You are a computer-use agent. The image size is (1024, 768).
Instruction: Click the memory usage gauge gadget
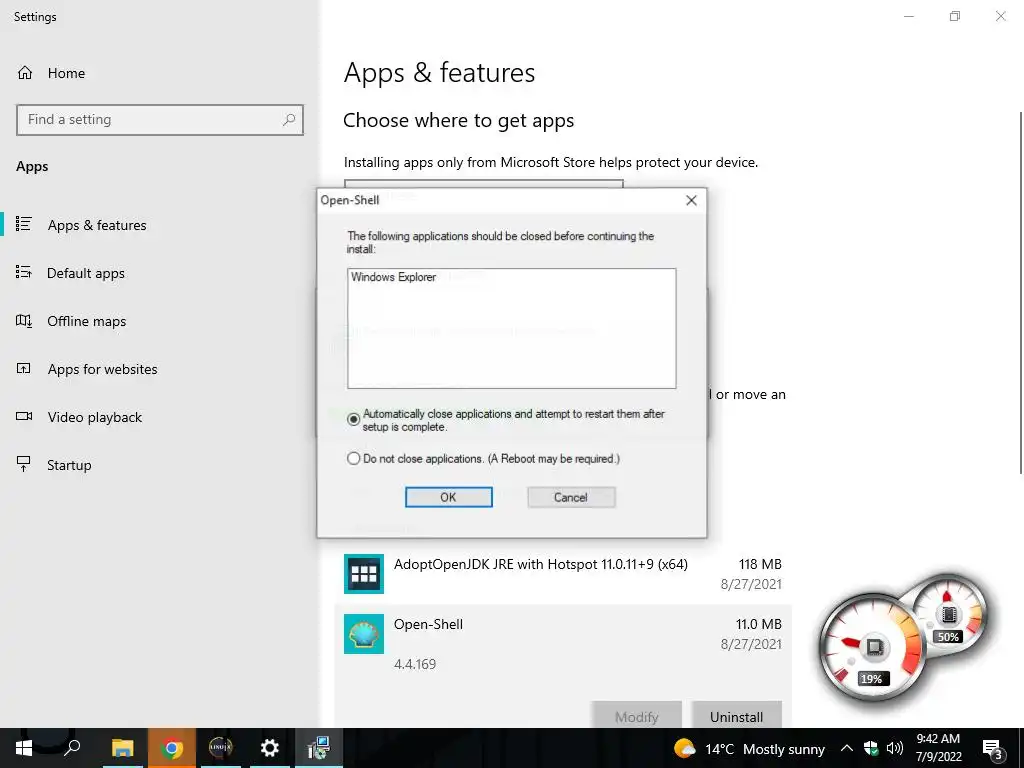point(949,616)
